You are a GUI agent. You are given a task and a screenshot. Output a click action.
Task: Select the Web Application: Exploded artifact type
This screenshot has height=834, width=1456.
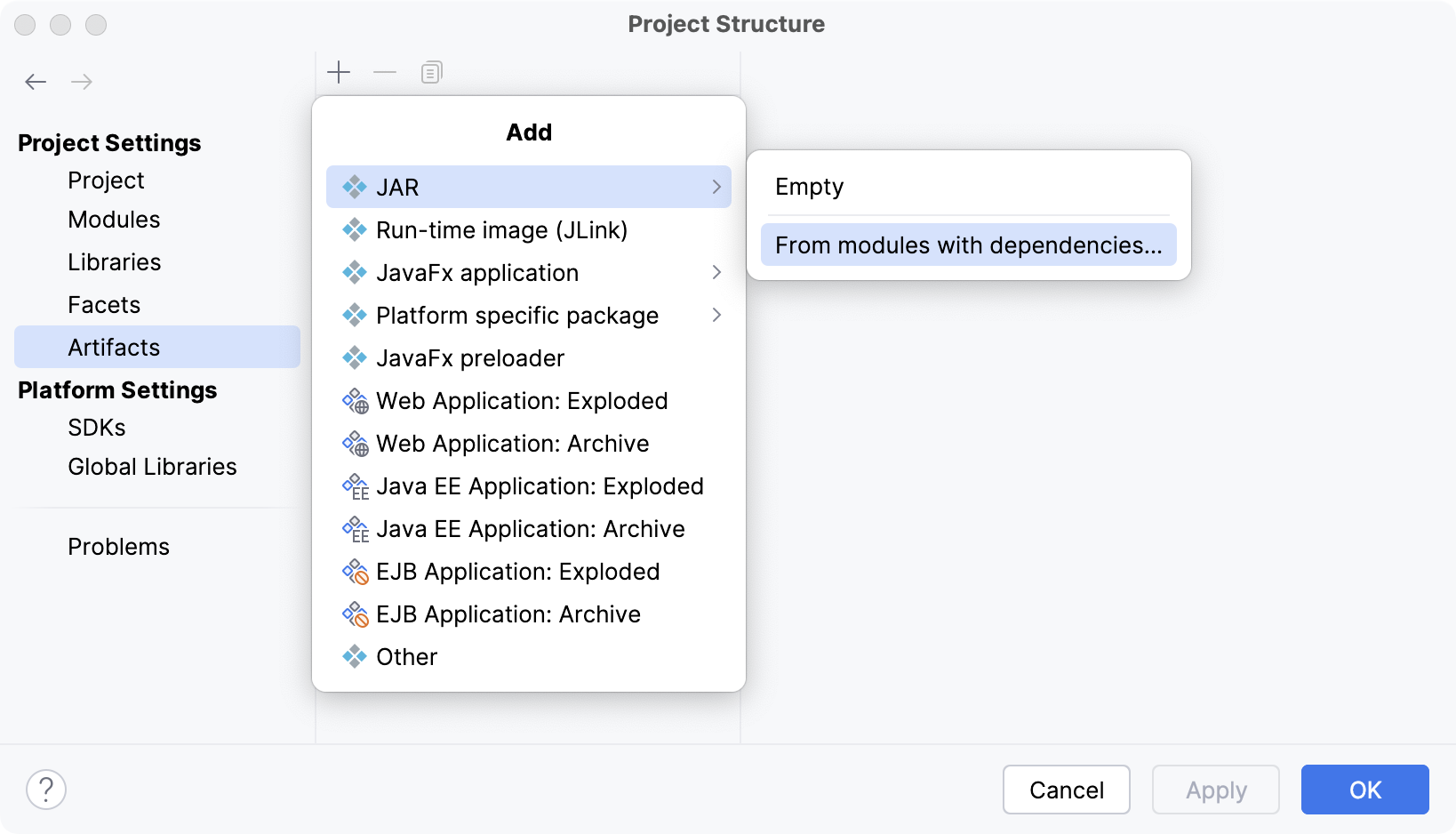coord(522,400)
